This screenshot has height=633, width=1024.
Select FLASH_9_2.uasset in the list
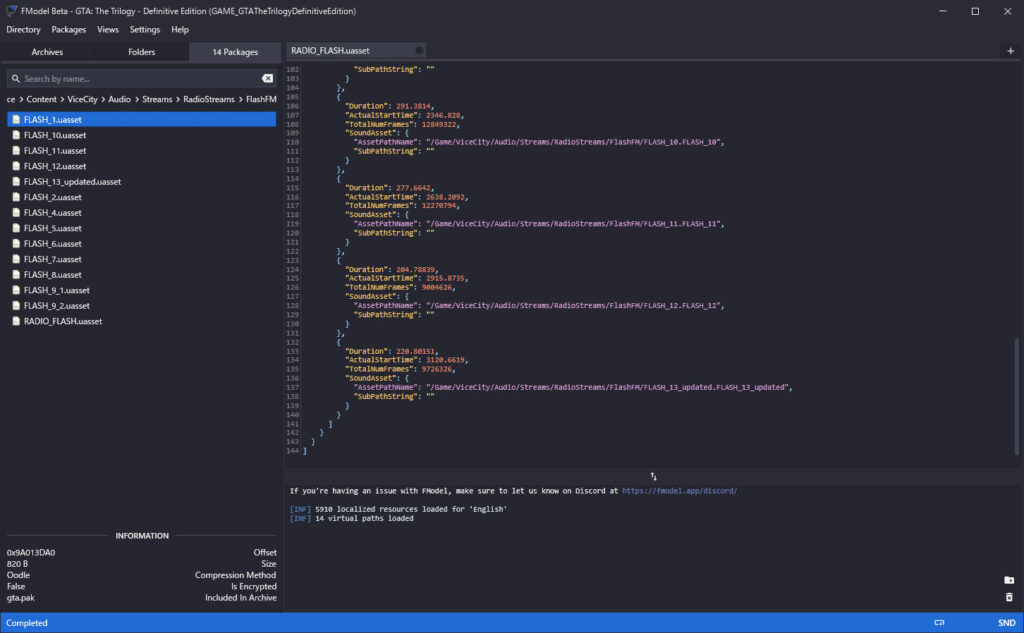[142, 306]
